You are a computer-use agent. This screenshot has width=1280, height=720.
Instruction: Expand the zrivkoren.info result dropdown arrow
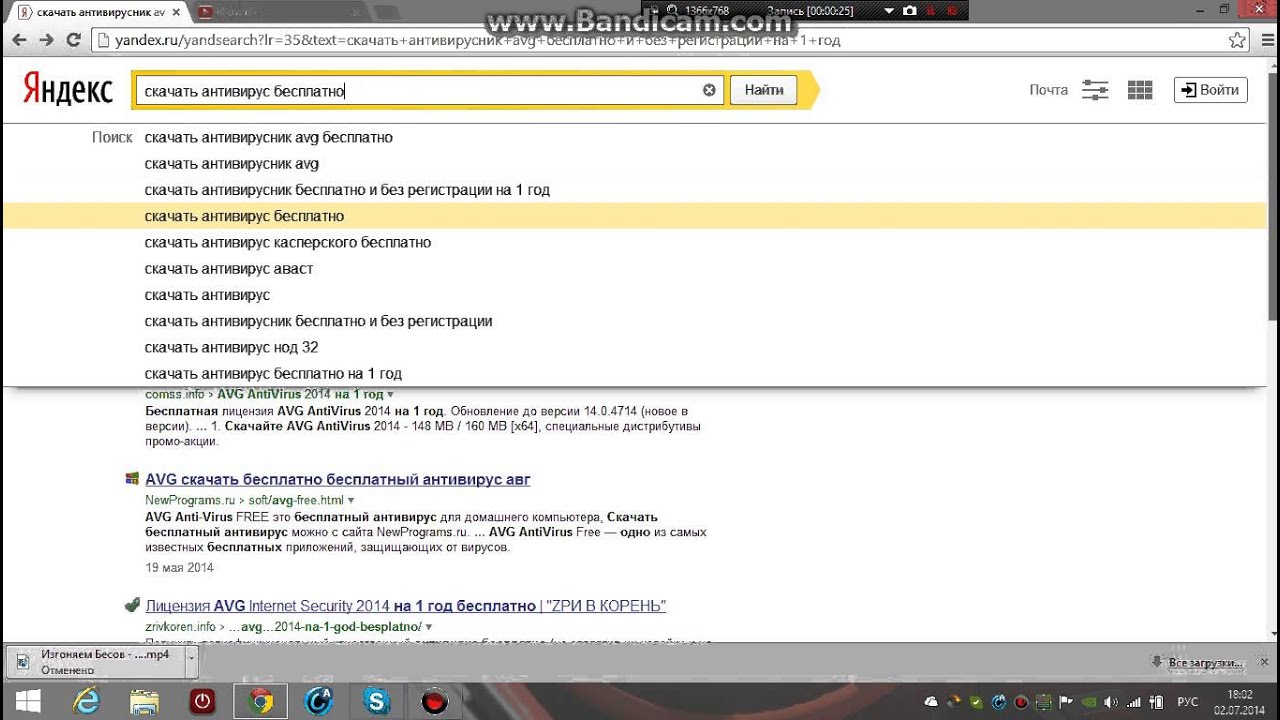[428, 627]
